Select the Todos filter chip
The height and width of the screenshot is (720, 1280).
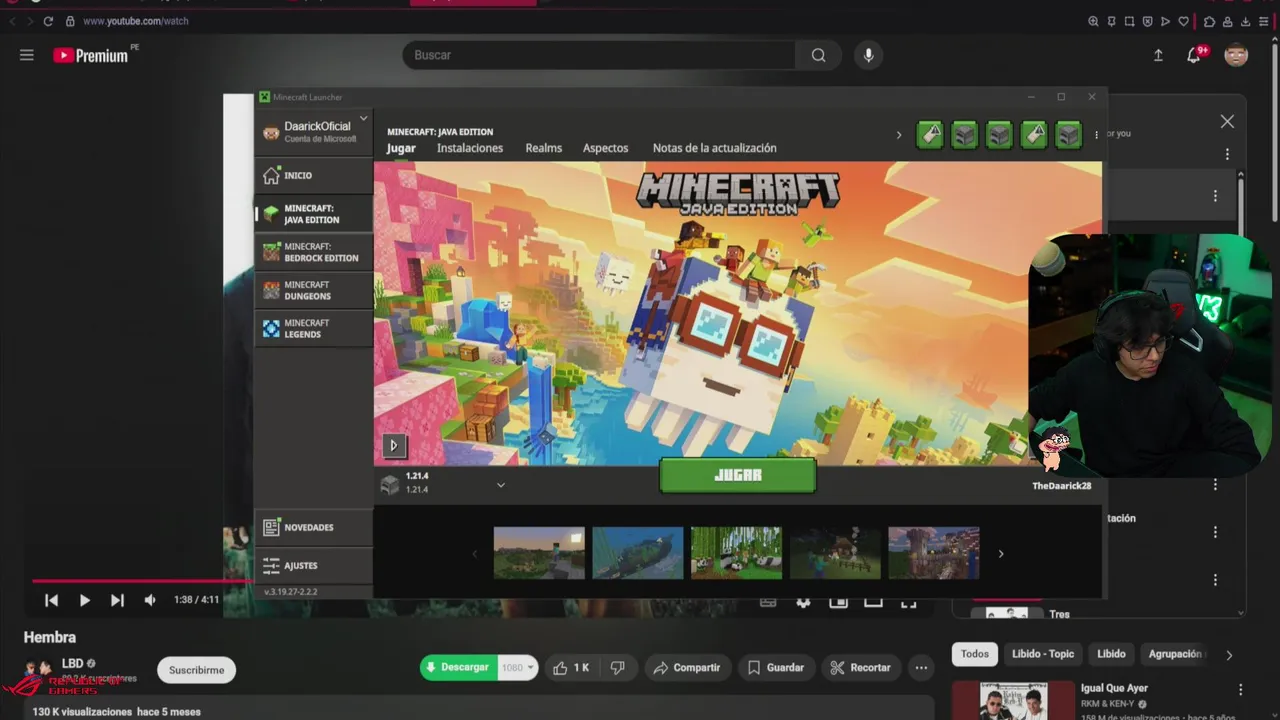point(975,654)
